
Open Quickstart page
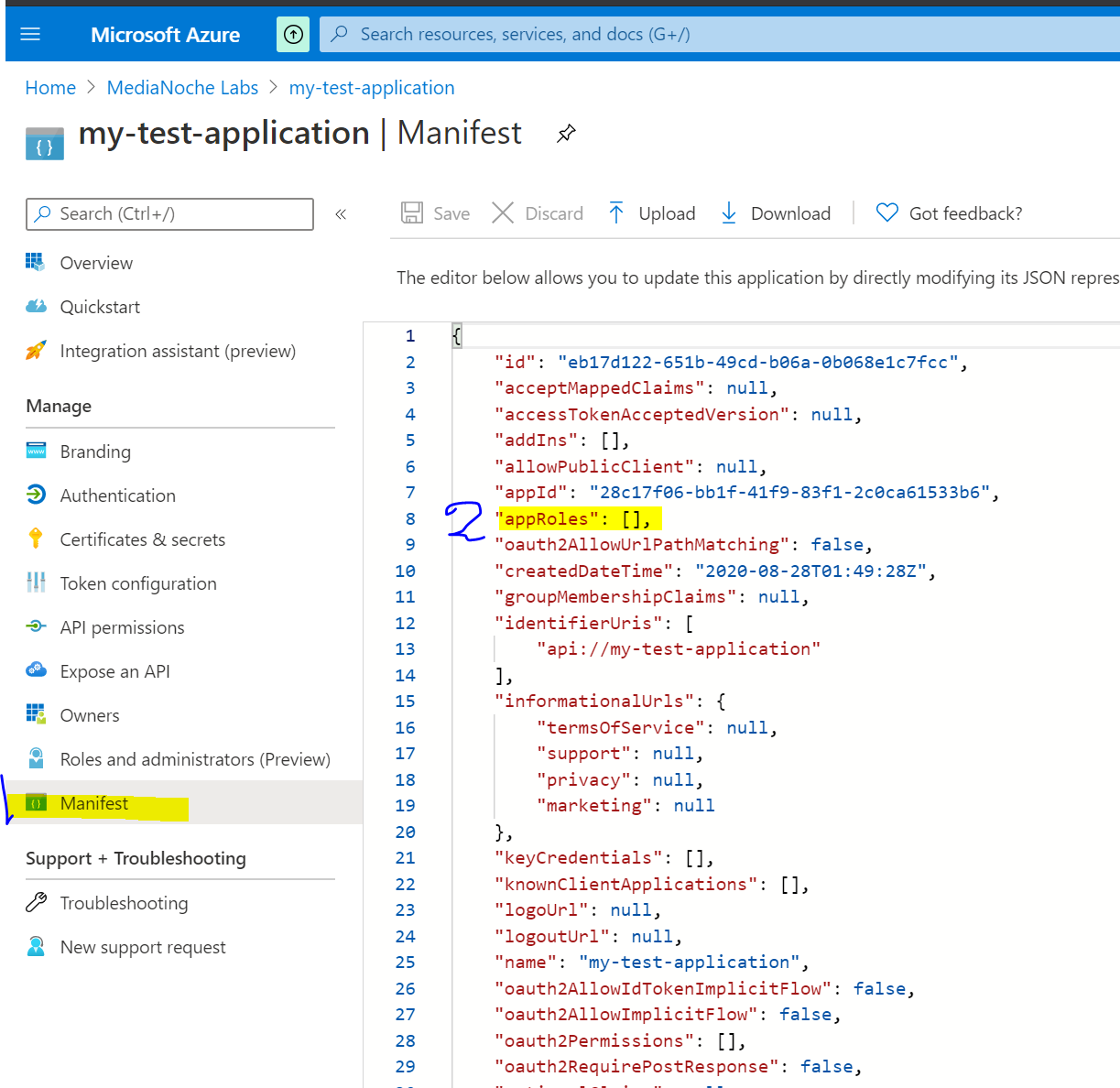point(100,308)
